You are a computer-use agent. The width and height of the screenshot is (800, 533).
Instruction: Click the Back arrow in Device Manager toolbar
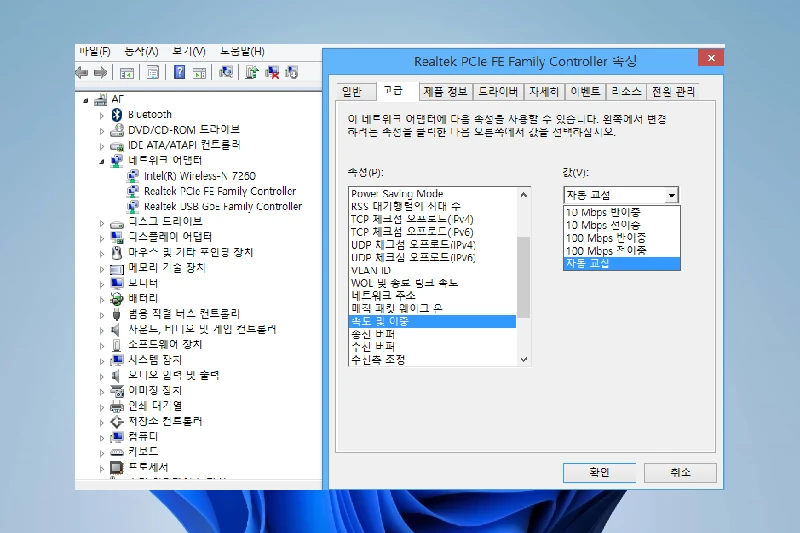tap(82, 72)
